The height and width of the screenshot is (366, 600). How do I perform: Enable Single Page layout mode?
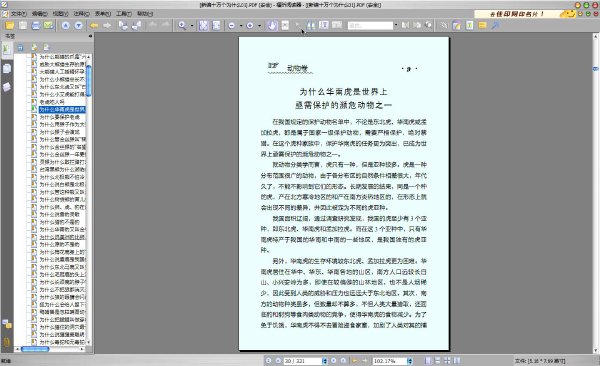tap(428, 361)
